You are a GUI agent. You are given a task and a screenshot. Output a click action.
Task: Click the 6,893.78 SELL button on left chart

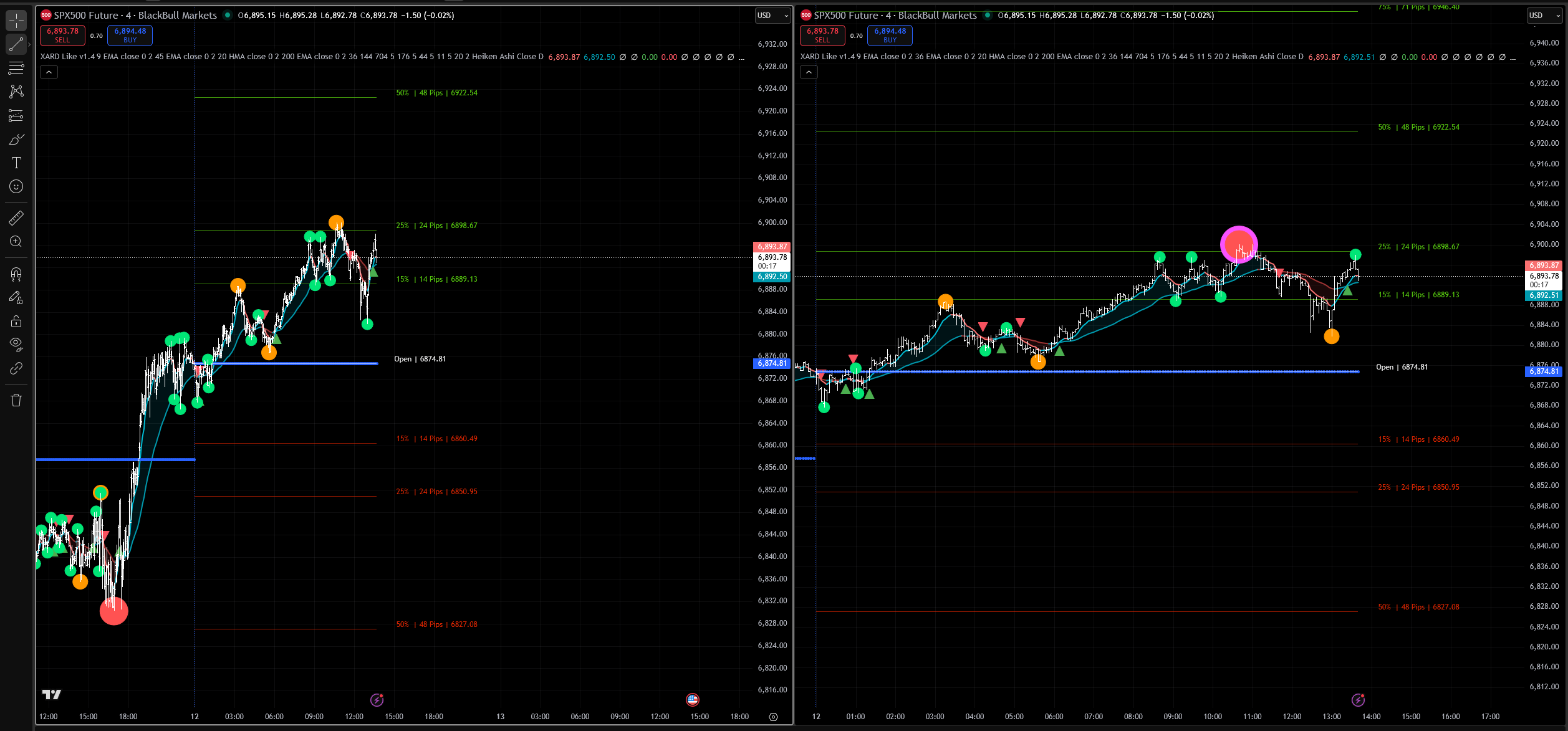(62, 35)
